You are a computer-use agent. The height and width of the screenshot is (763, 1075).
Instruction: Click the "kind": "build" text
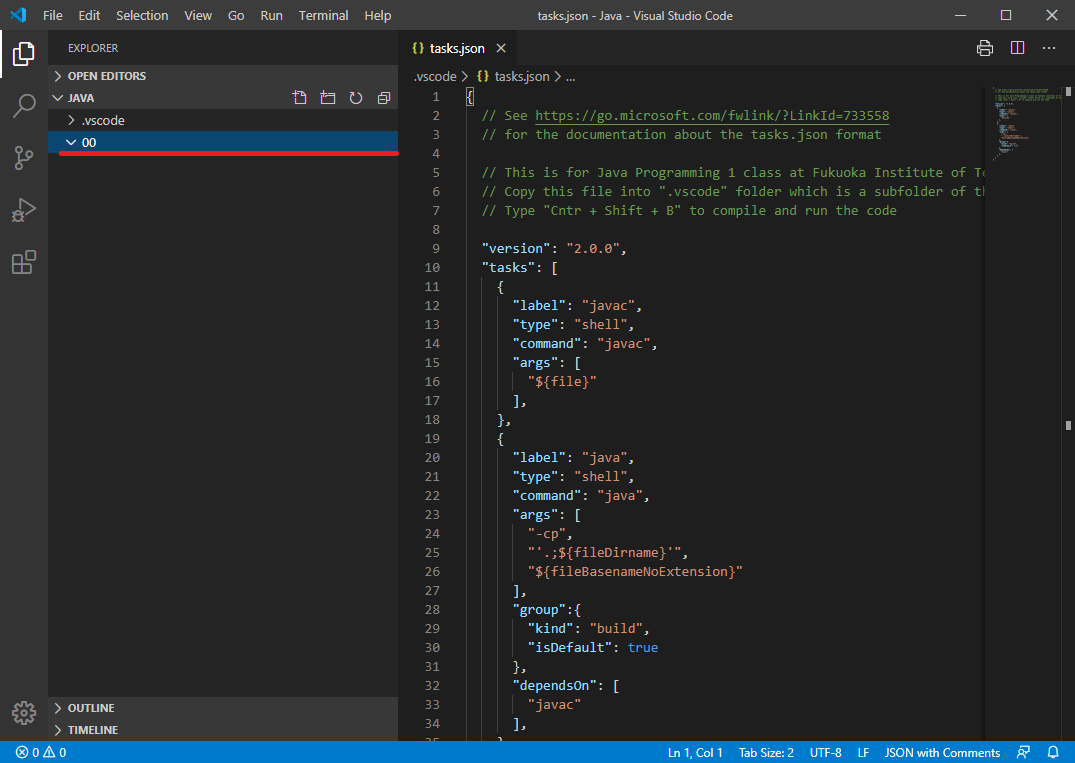point(585,628)
